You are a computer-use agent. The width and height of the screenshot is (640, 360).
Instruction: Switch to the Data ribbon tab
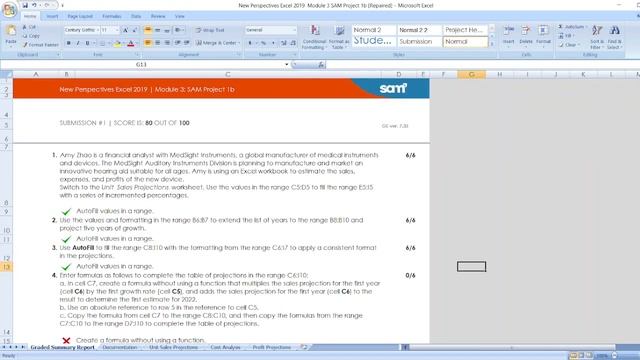[x=136, y=16]
